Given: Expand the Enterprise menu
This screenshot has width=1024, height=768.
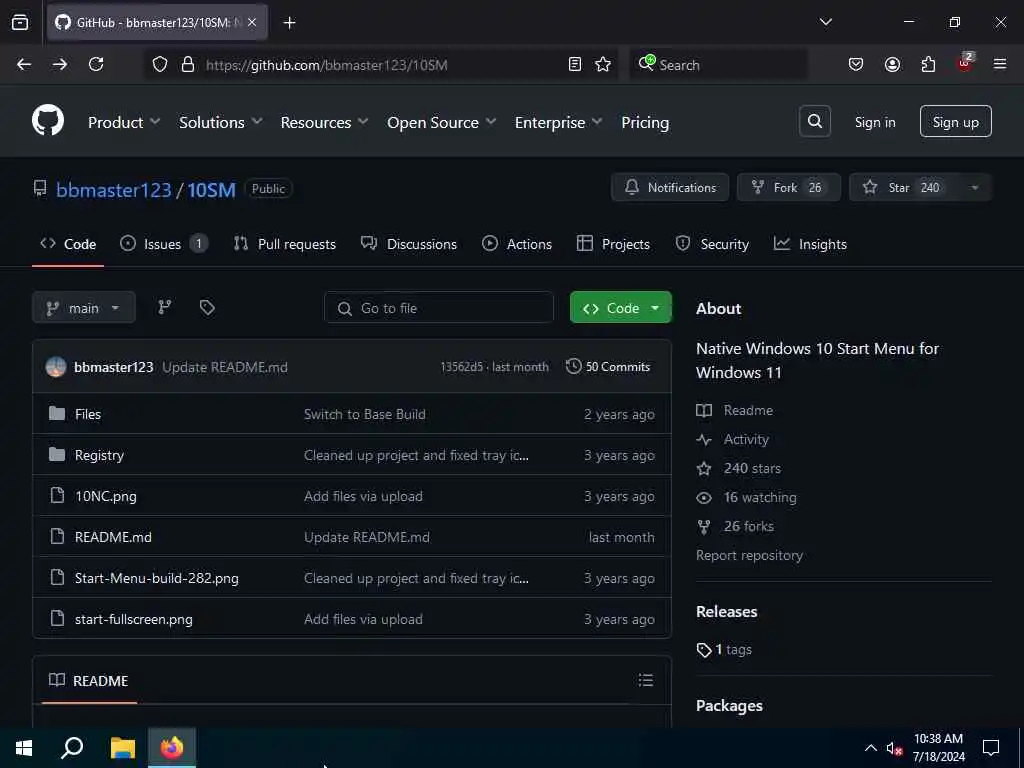Looking at the screenshot, I should (558, 122).
